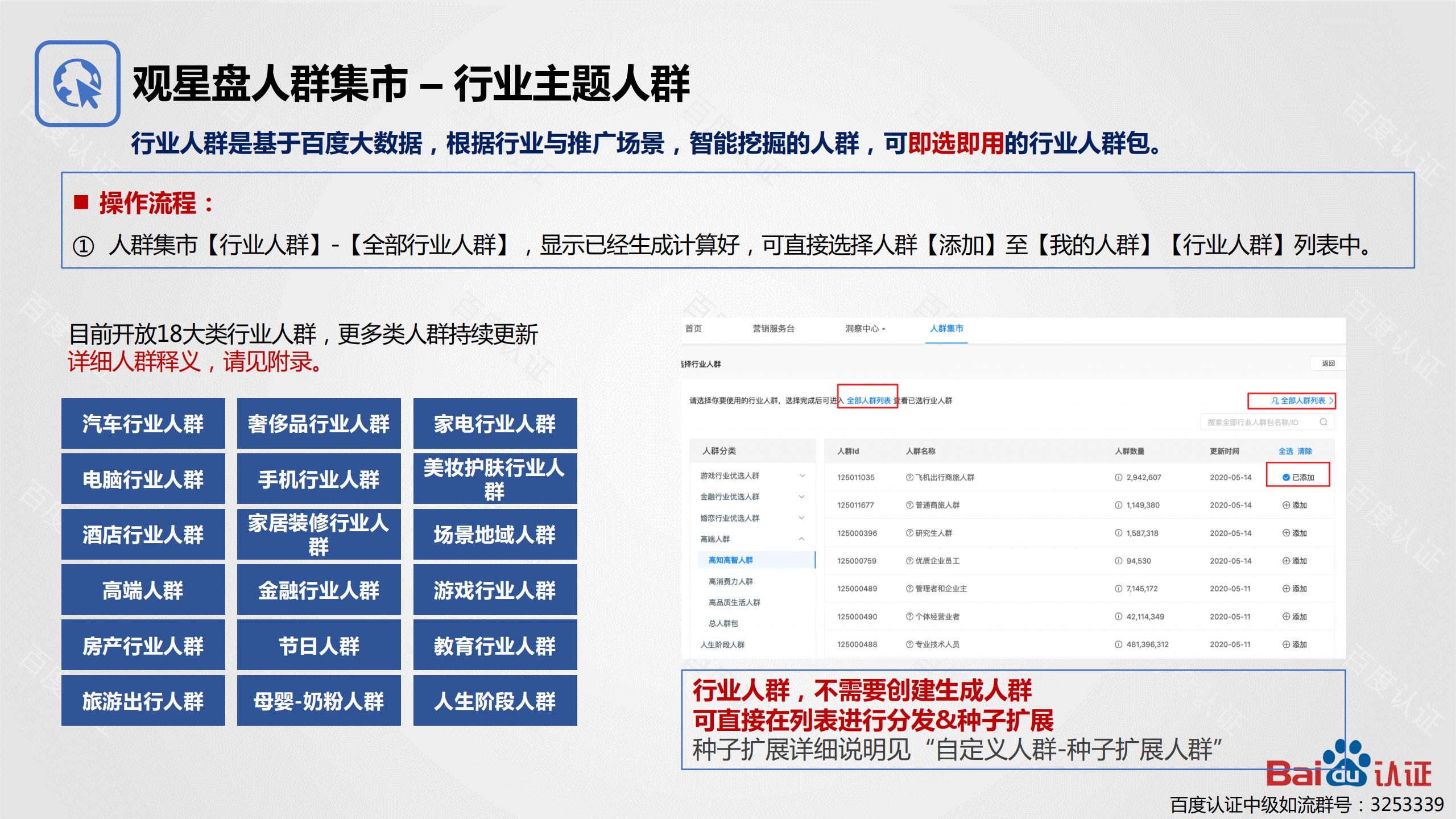Click the 母婴-奶粉人群 blue tile

click(x=319, y=701)
